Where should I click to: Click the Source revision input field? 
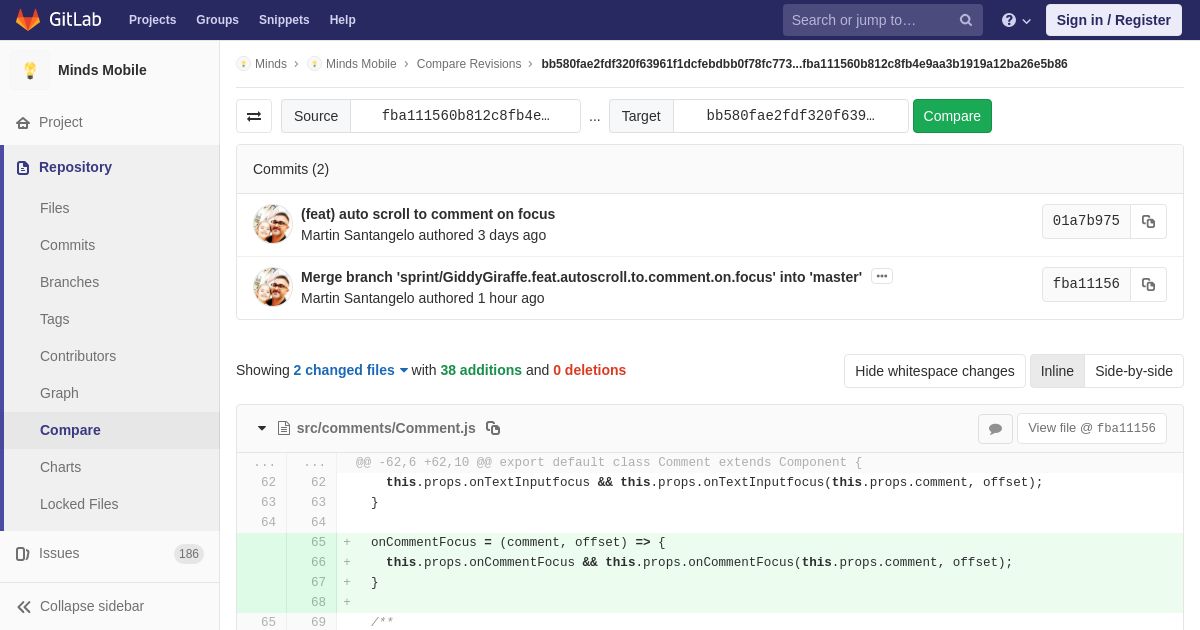click(x=465, y=116)
